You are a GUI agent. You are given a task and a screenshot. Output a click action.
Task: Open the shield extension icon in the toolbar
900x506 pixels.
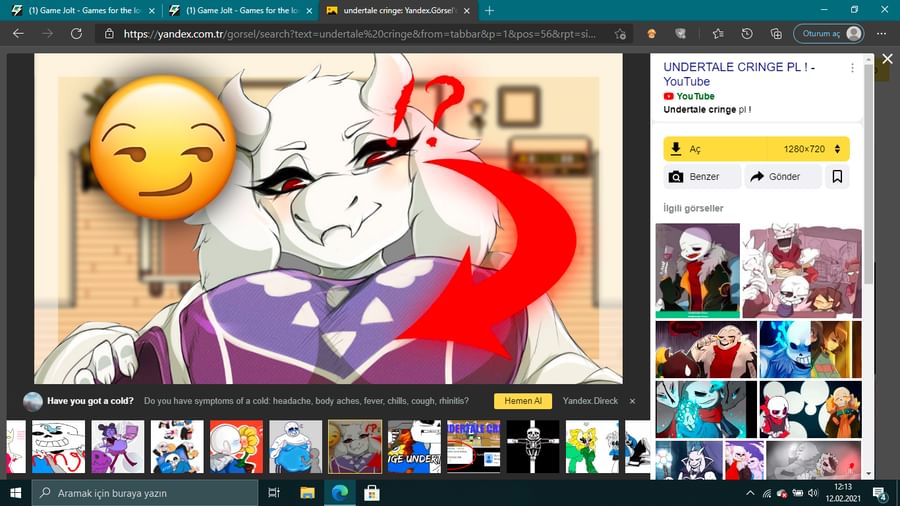click(x=680, y=34)
